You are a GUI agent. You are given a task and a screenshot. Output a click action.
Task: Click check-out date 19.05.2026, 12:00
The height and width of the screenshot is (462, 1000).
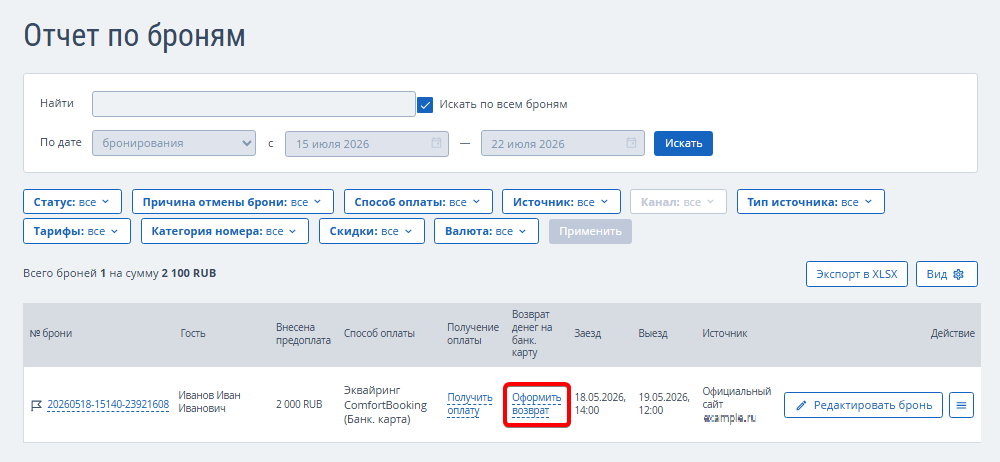tap(664, 404)
